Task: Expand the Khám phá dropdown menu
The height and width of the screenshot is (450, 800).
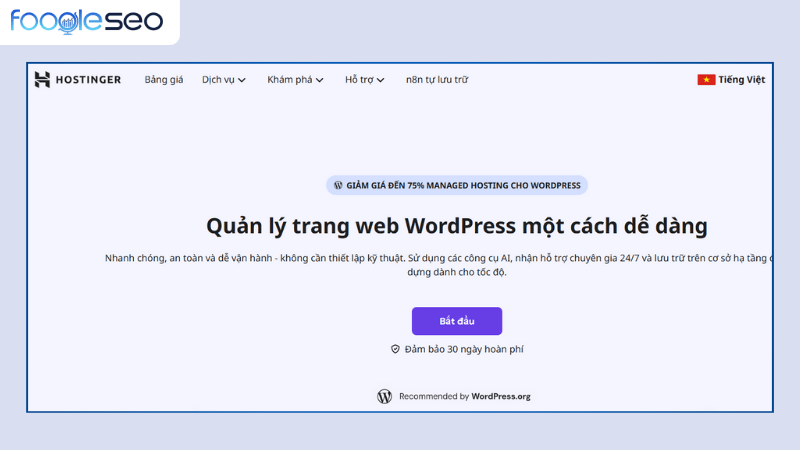Action: point(295,80)
